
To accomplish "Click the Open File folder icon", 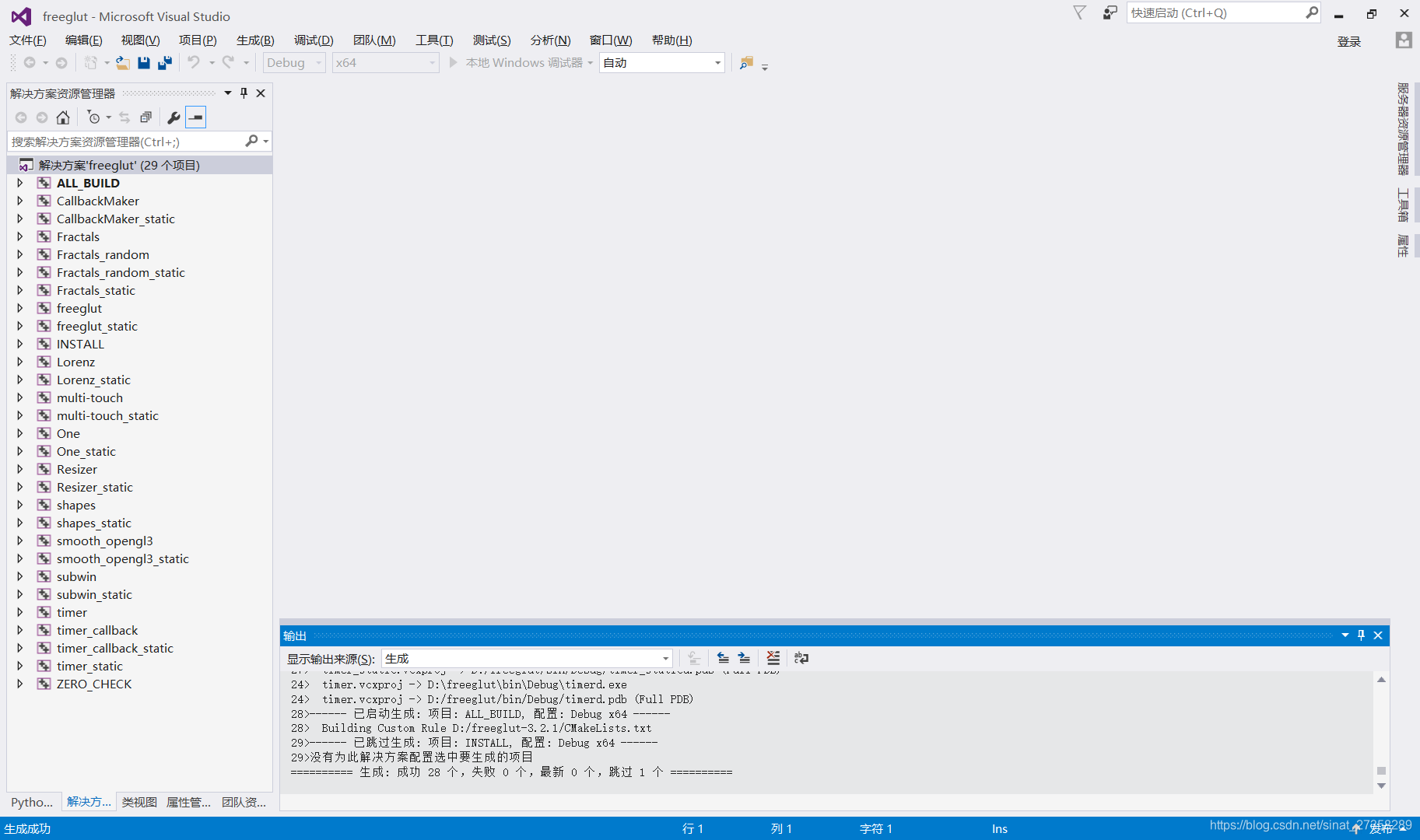I will click(123, 63).
